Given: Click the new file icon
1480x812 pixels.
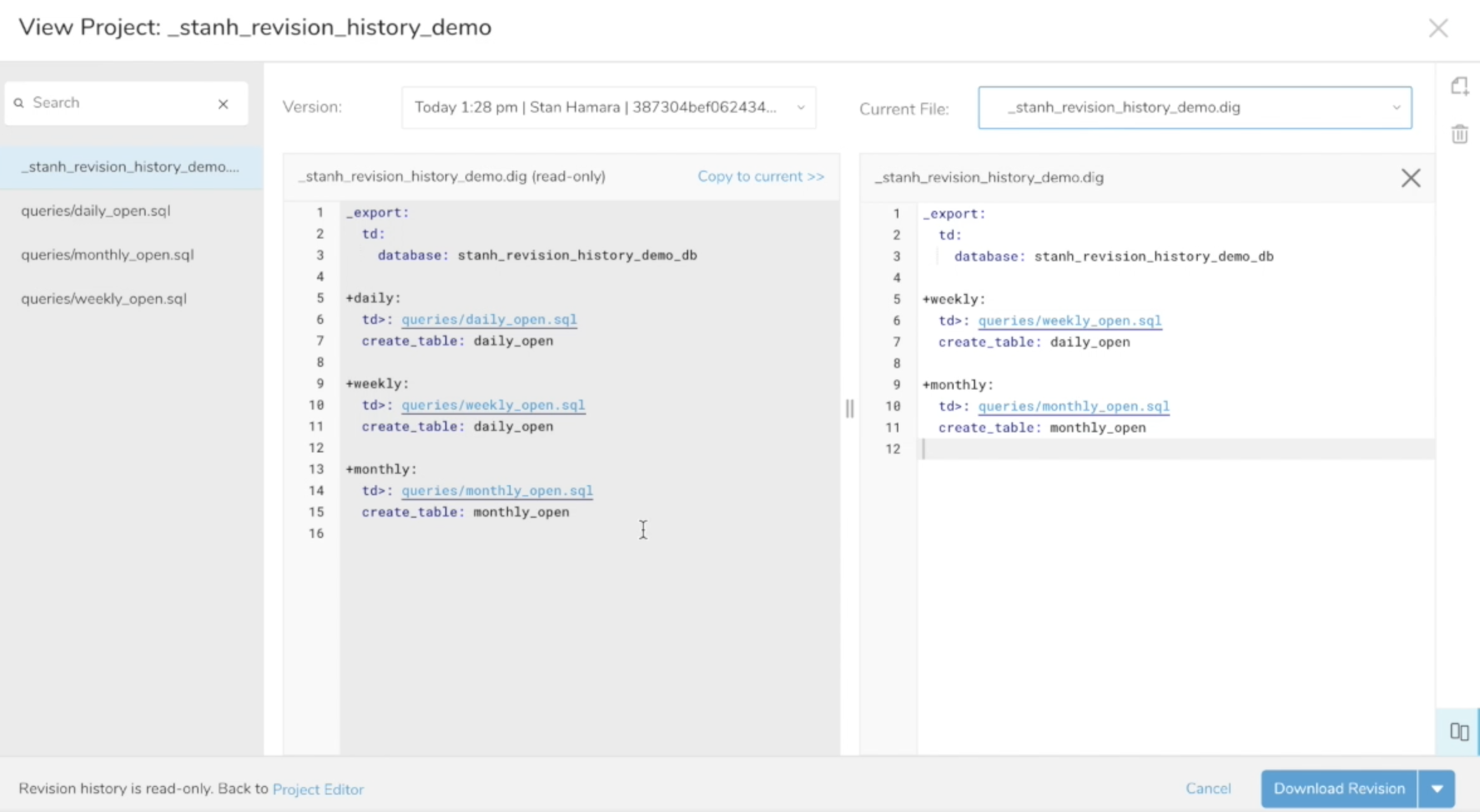Looking at the screenshot, I should pos(1459,86).
